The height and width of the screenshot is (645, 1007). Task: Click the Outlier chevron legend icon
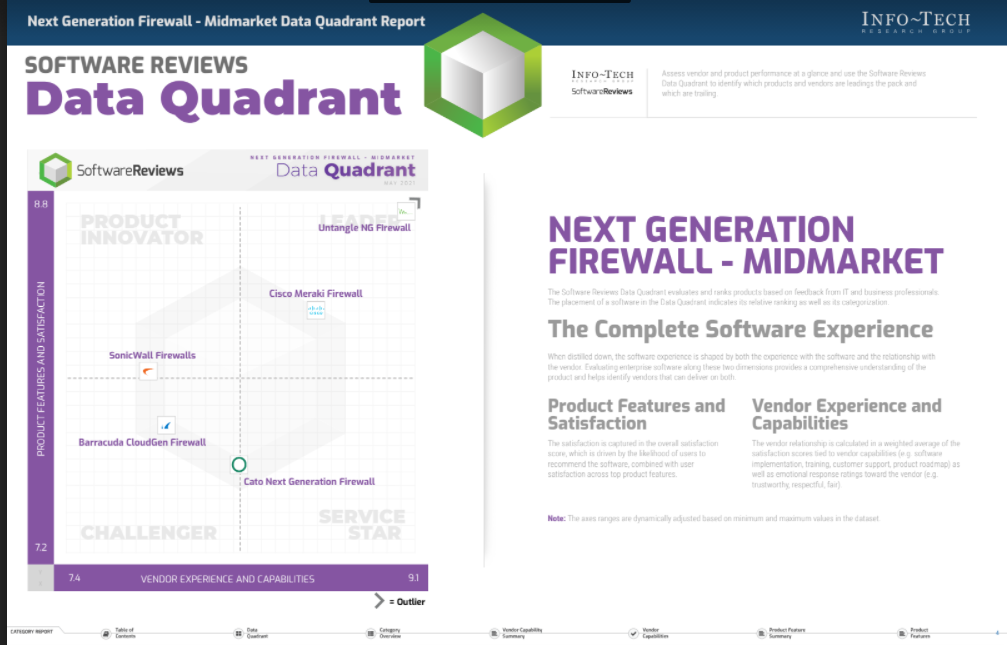[379, 601]
